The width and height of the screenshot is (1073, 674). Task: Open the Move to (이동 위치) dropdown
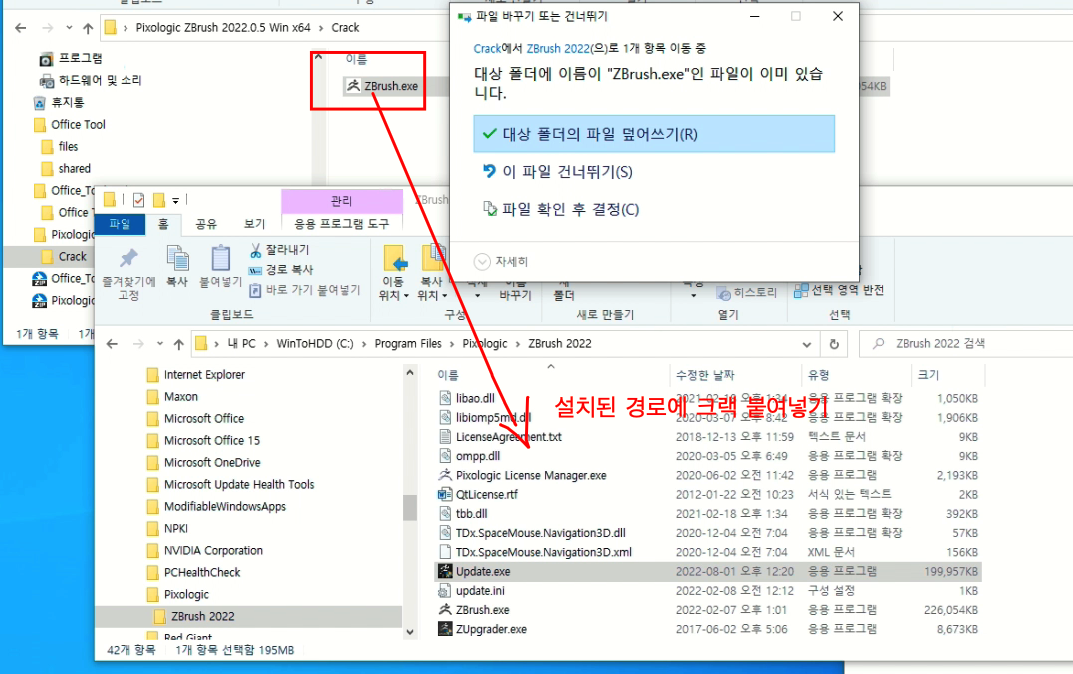393,295
